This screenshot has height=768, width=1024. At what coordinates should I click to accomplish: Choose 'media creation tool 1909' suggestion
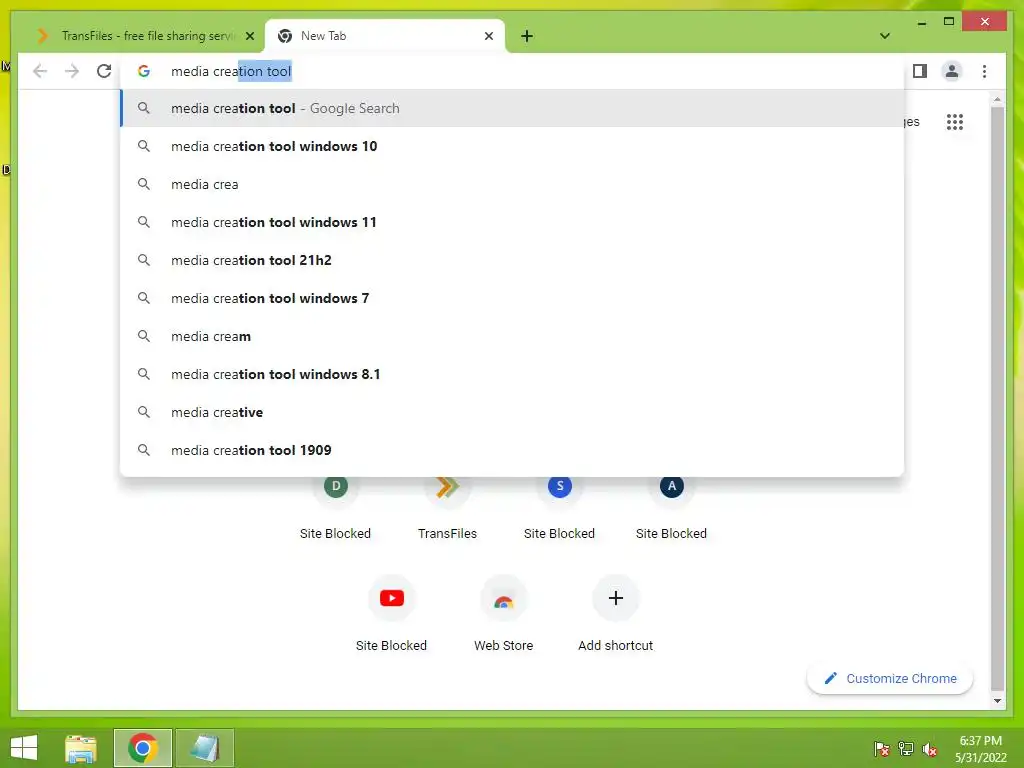513,450
